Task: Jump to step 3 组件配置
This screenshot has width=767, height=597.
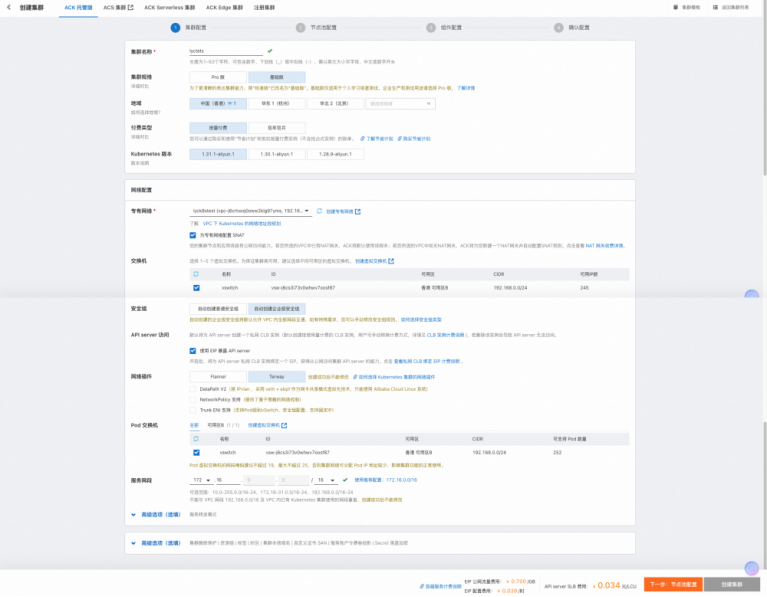Action: coord(444,27)
